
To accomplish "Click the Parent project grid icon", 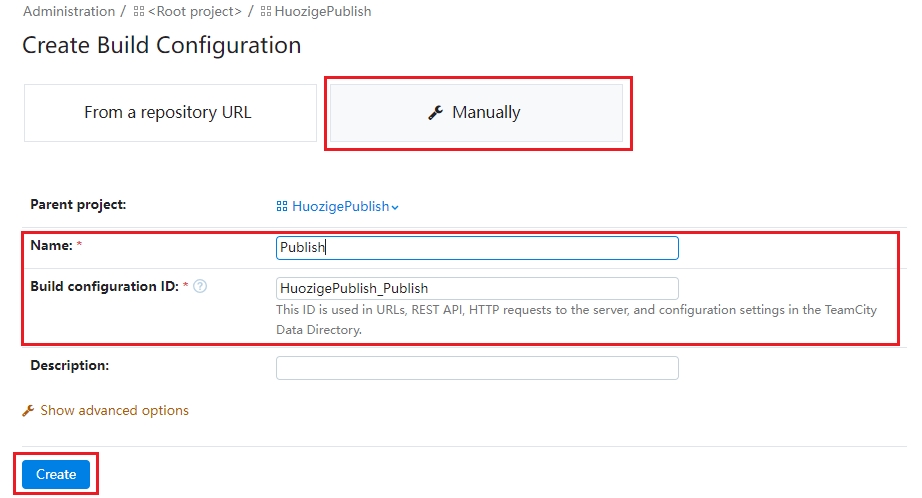I will (x=282, y=207).
